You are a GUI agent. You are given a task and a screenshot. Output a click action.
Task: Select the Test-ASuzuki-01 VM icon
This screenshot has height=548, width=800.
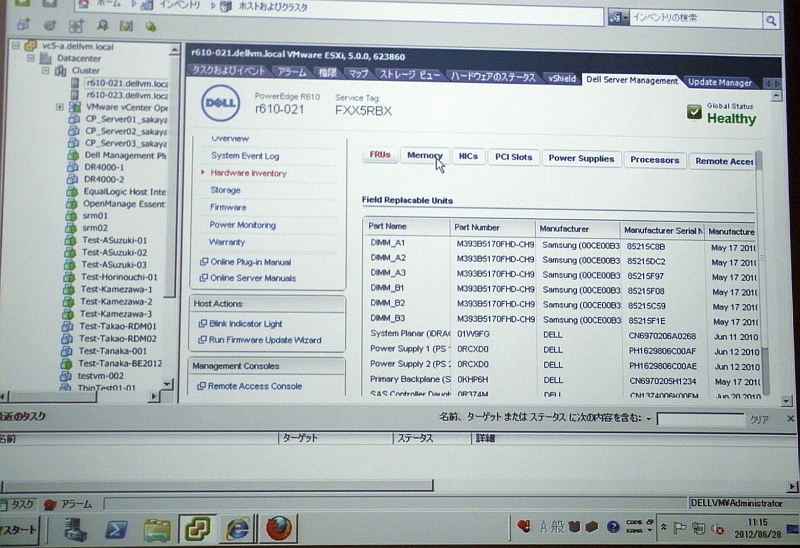(x=70, y=240)
